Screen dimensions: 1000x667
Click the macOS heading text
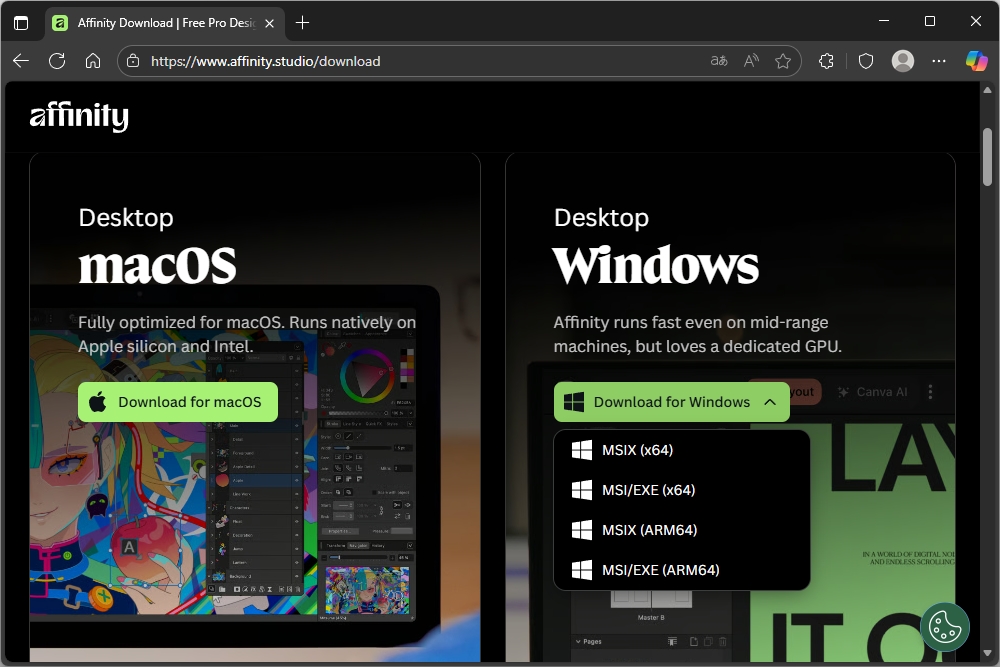158,265
